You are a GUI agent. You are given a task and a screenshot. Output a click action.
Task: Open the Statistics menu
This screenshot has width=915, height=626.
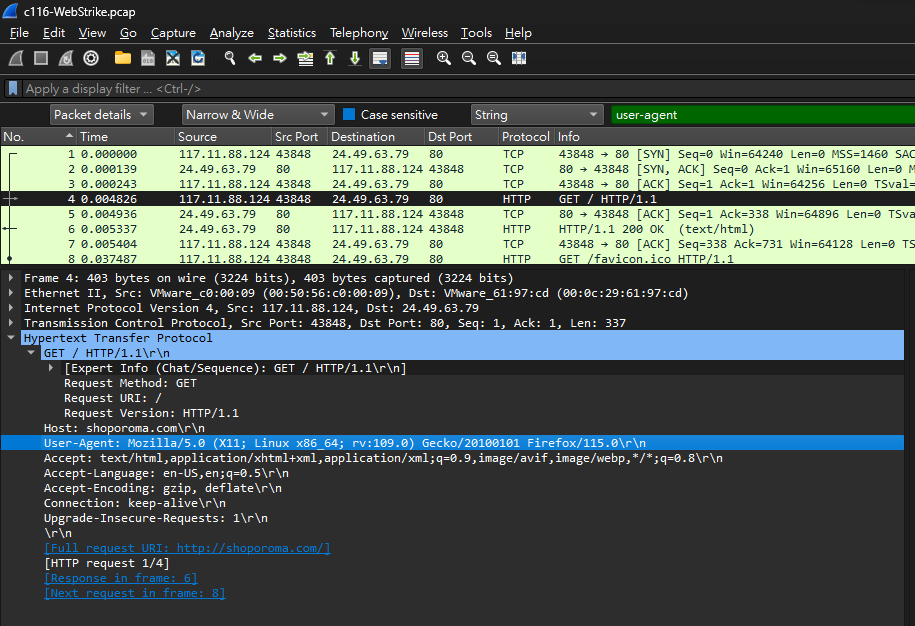pos(292,33)
